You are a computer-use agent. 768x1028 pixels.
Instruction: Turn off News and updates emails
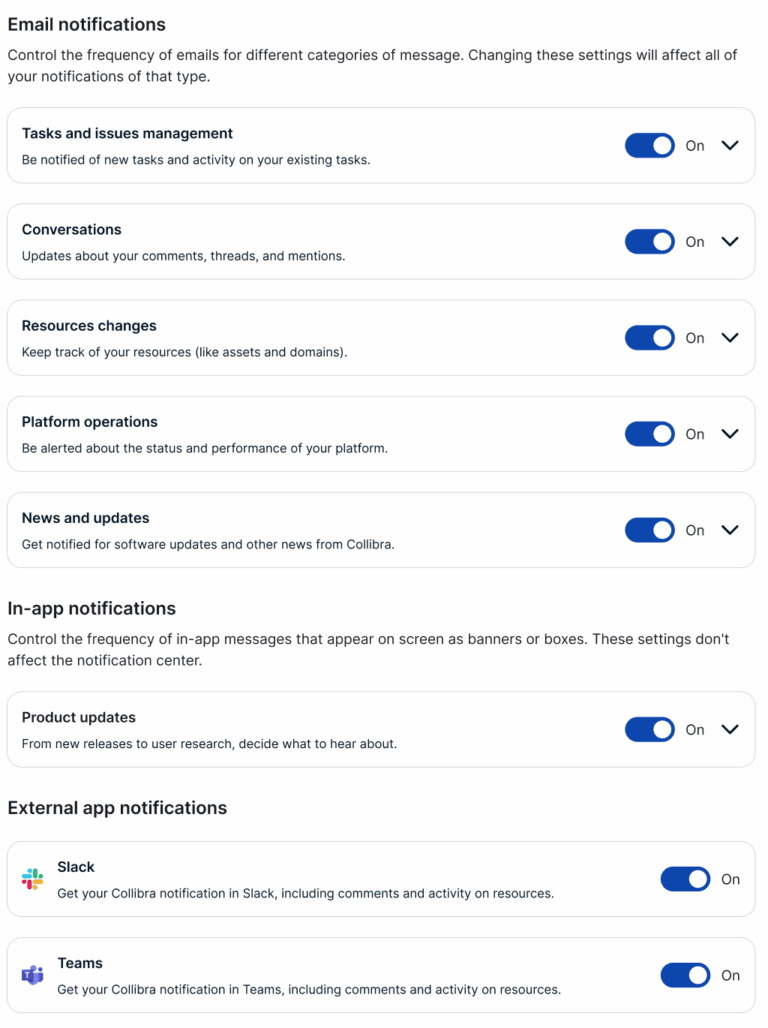pyautogui.click(x=649, y=529)
